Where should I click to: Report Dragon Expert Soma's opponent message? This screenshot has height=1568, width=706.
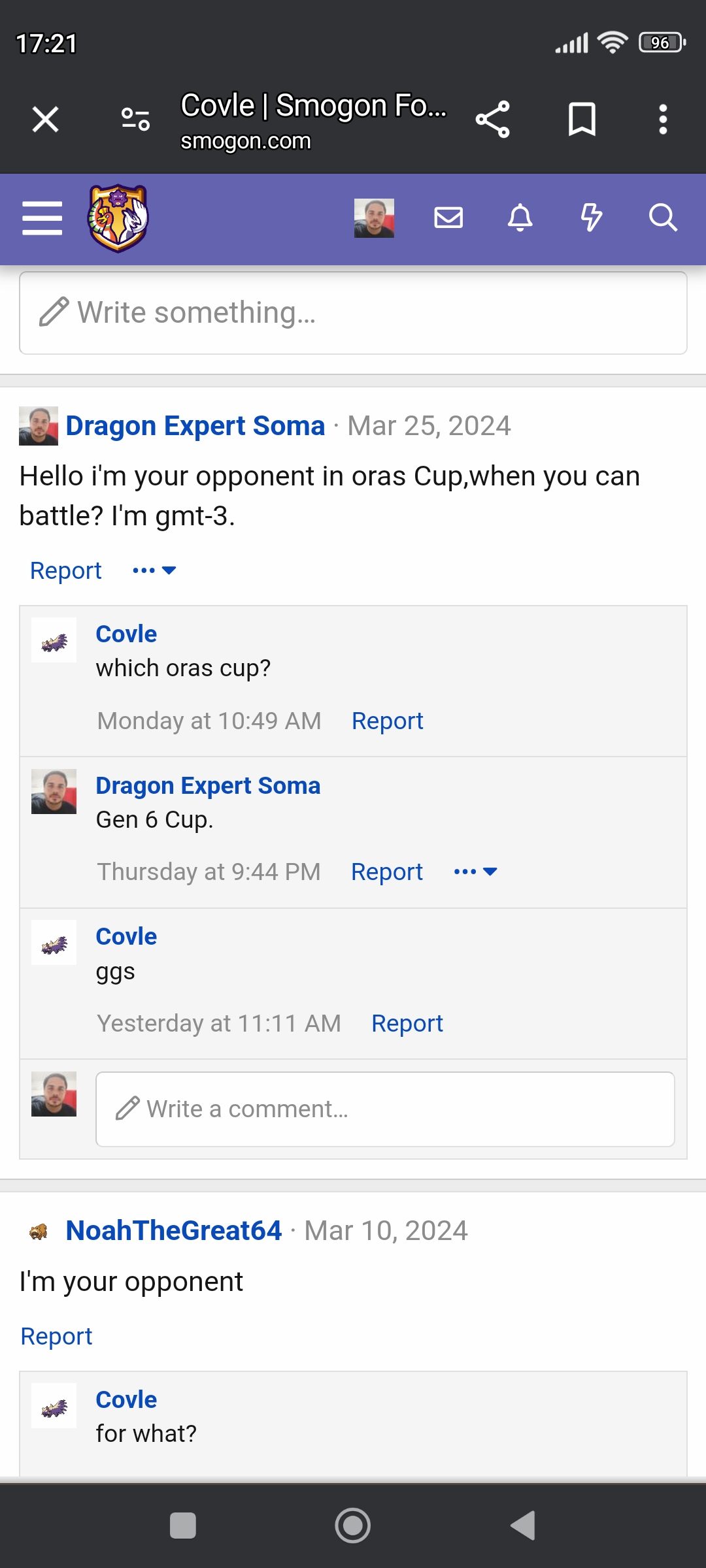point(65,570)
